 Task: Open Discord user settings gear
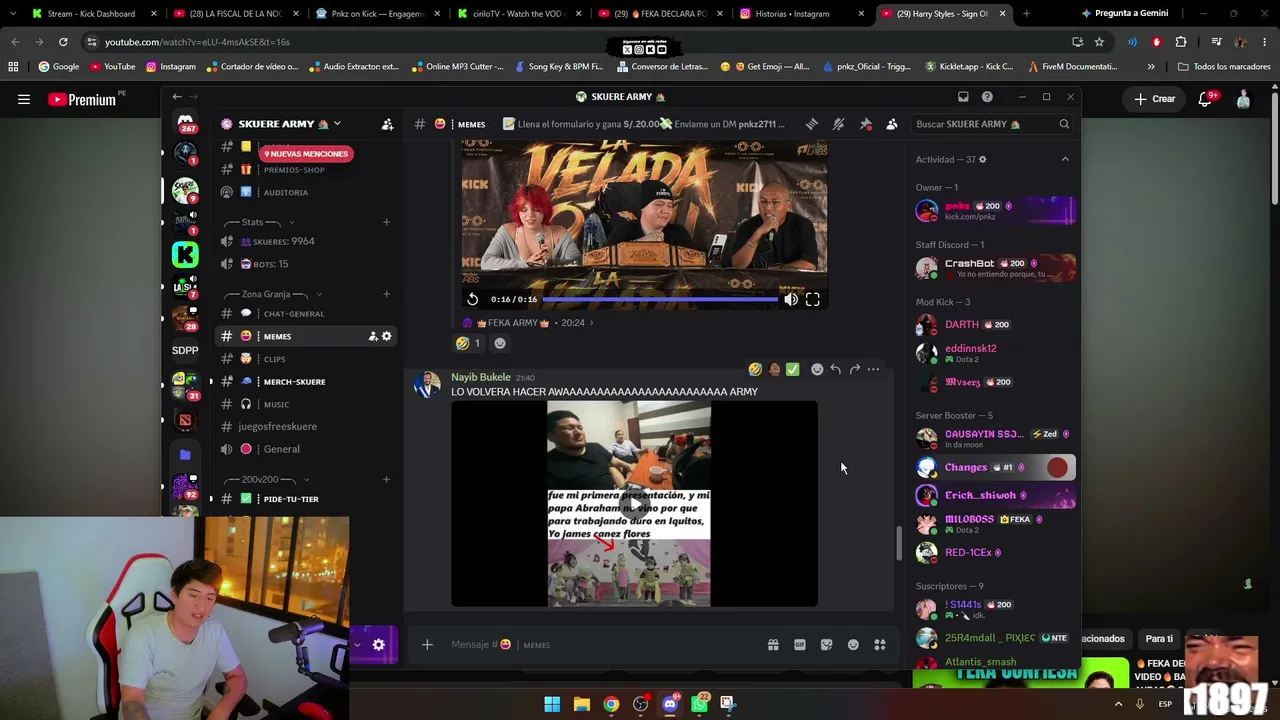pos(379,645)
